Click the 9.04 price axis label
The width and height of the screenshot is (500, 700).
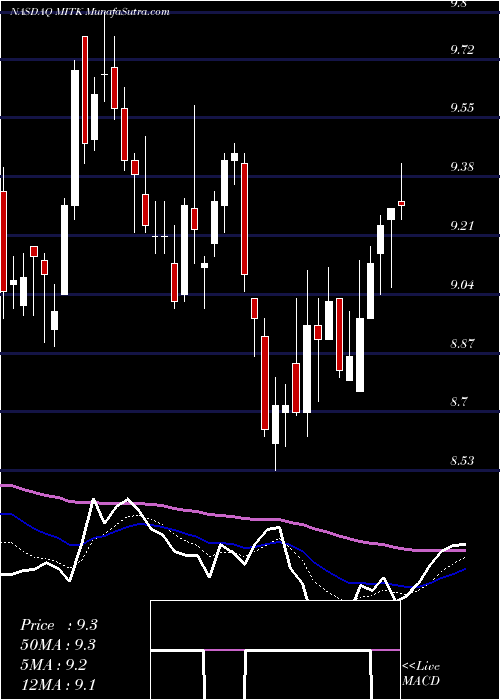(462, 284)
